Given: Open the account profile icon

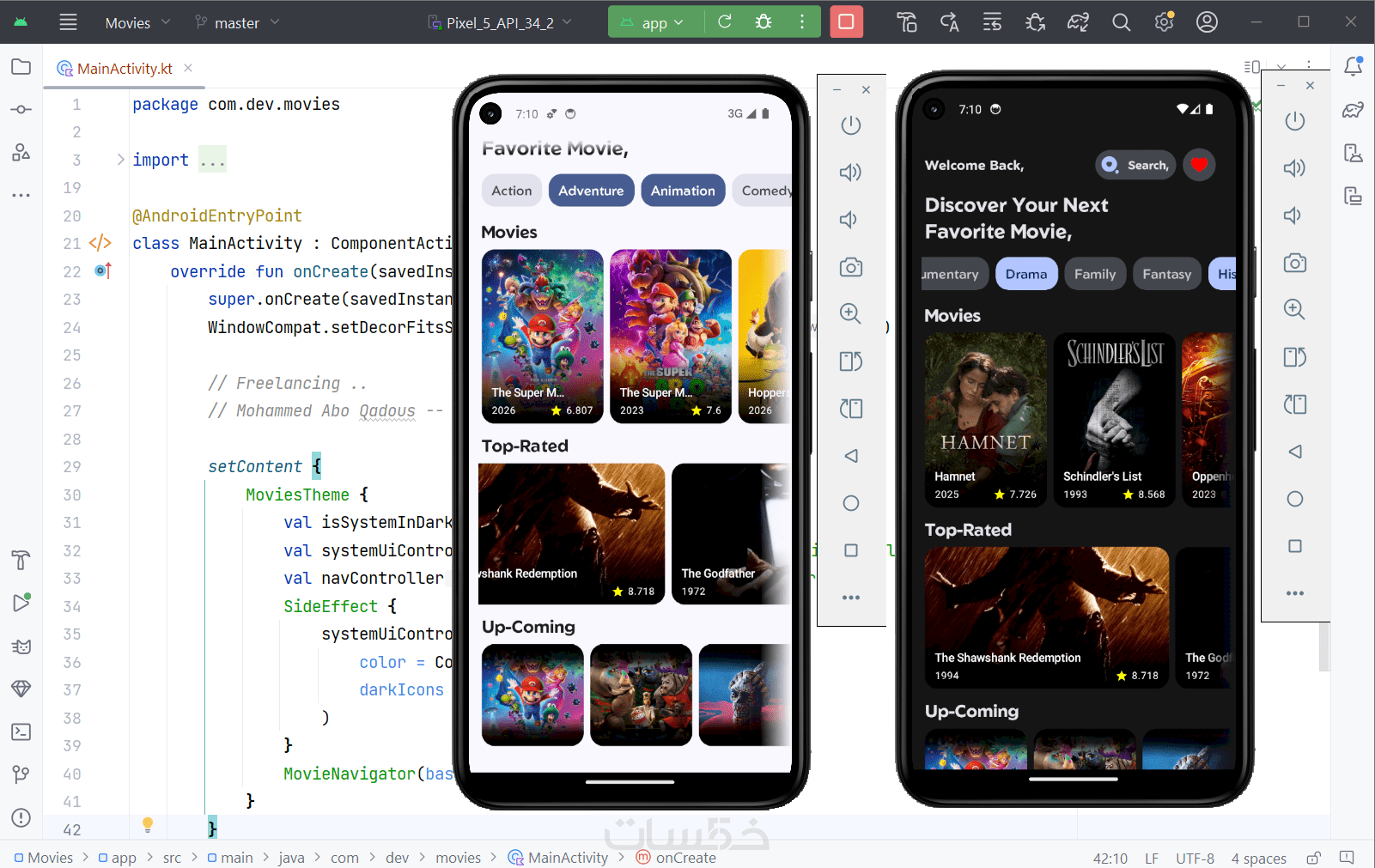Looking at the screenshot, I should coord(1207,22).
